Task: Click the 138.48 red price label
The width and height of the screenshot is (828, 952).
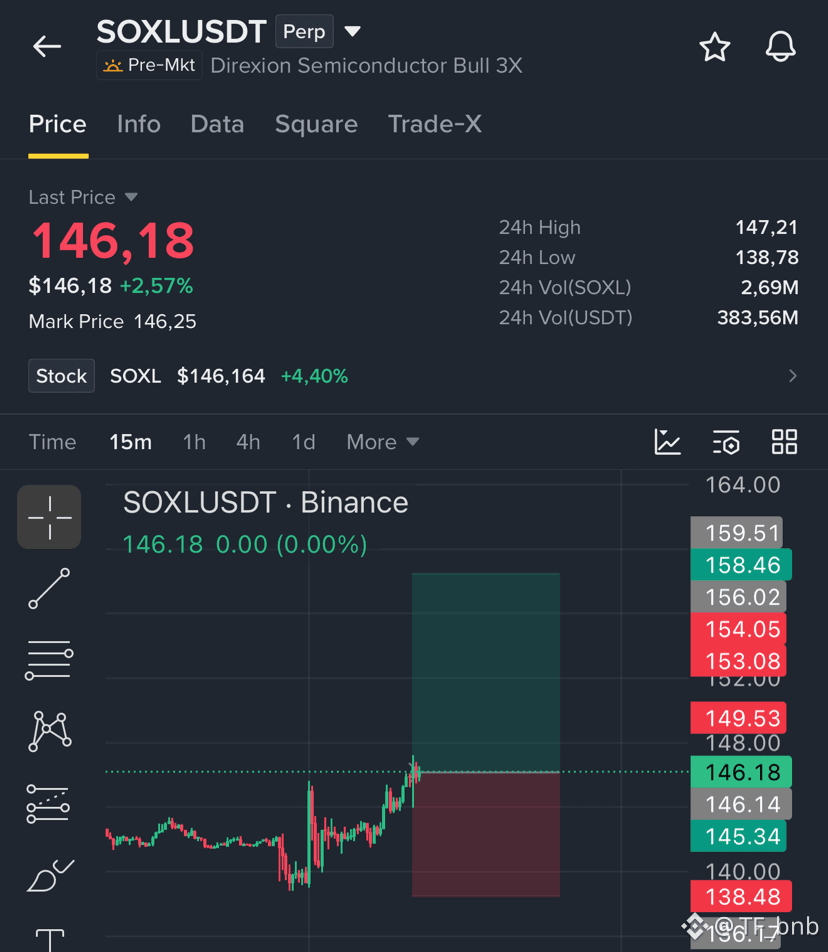Action: tap(741, 897)
